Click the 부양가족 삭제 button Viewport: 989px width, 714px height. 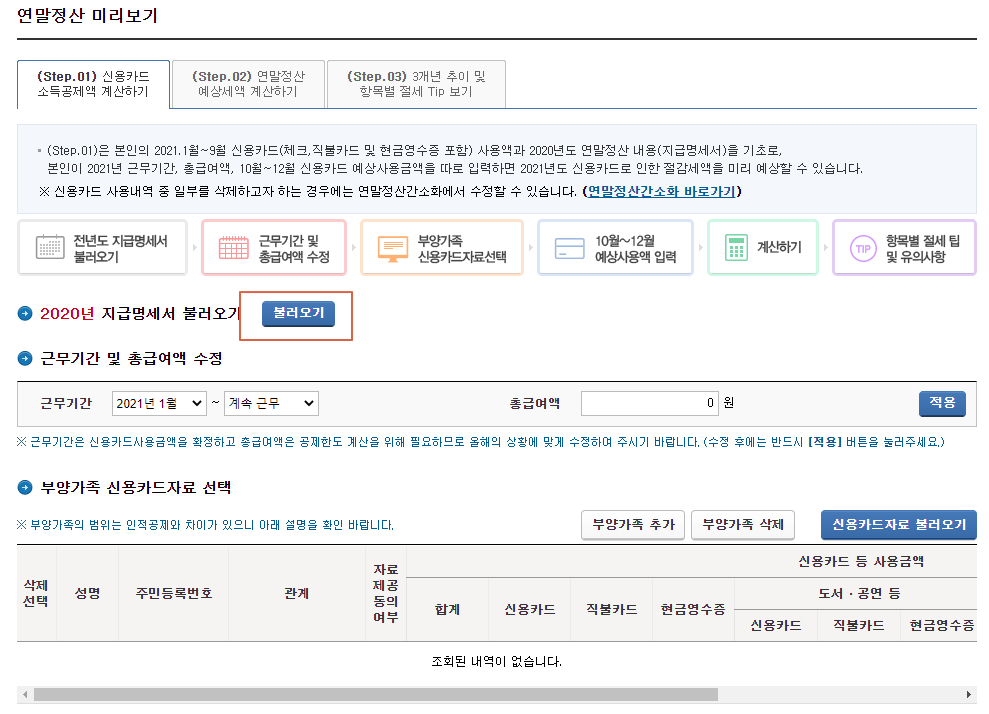[x=742, y=525]
